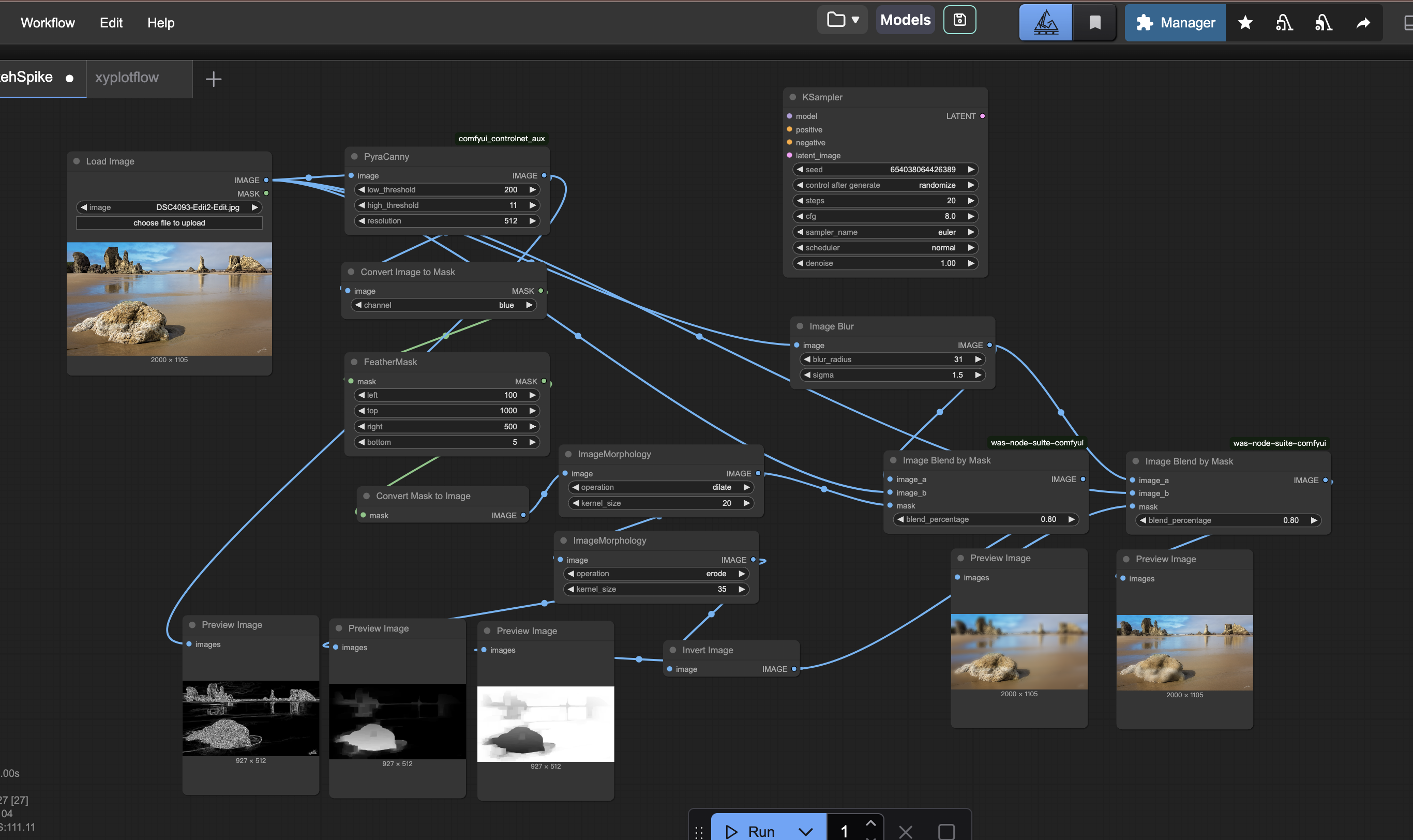The width and height of the screenshot is (1413, 840).
Task: Open the folder dropdown in top bar
Action: point(843,20)
